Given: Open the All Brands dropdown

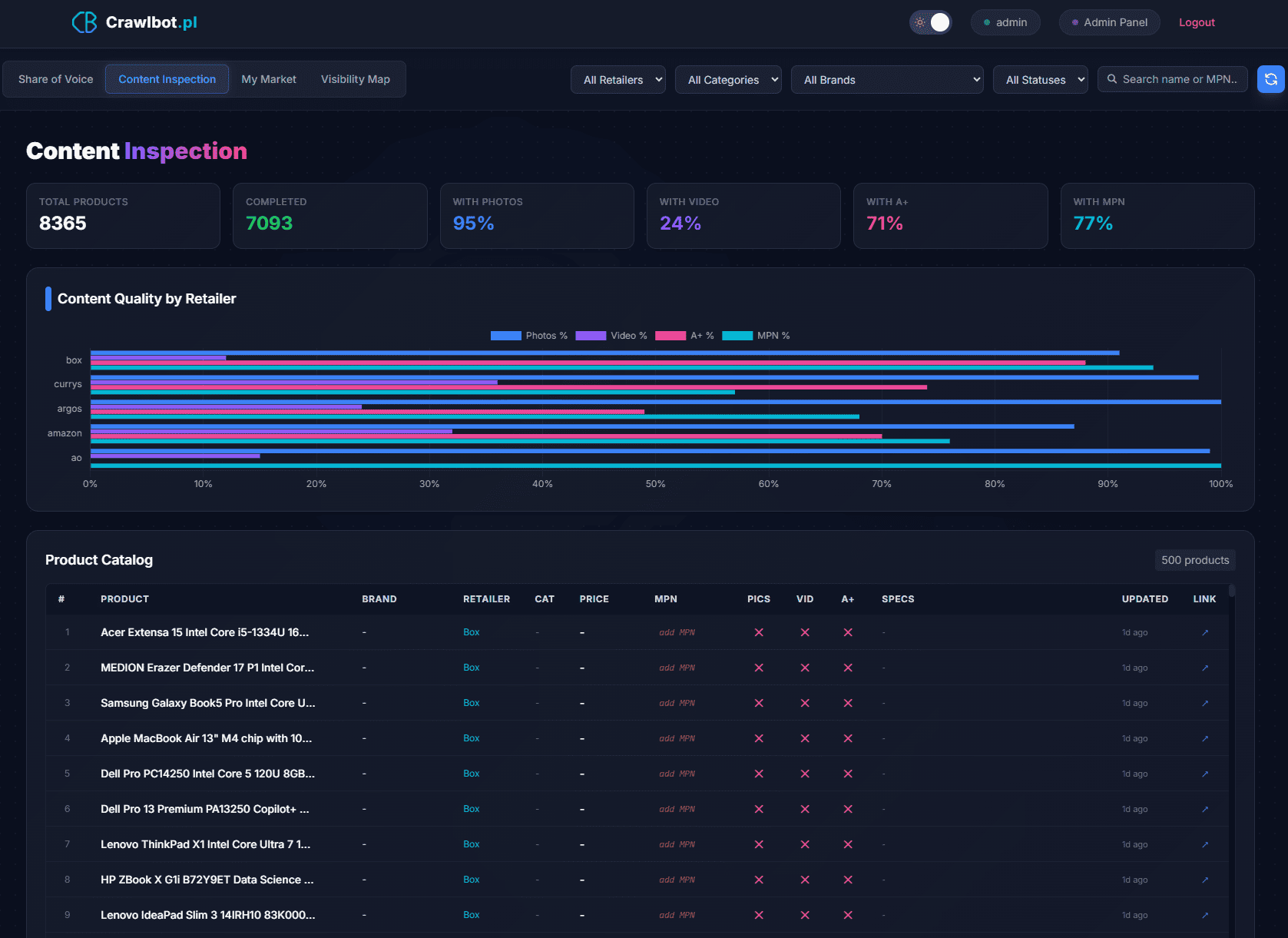Looking at the screenshot, I should (x=887, y=79).
